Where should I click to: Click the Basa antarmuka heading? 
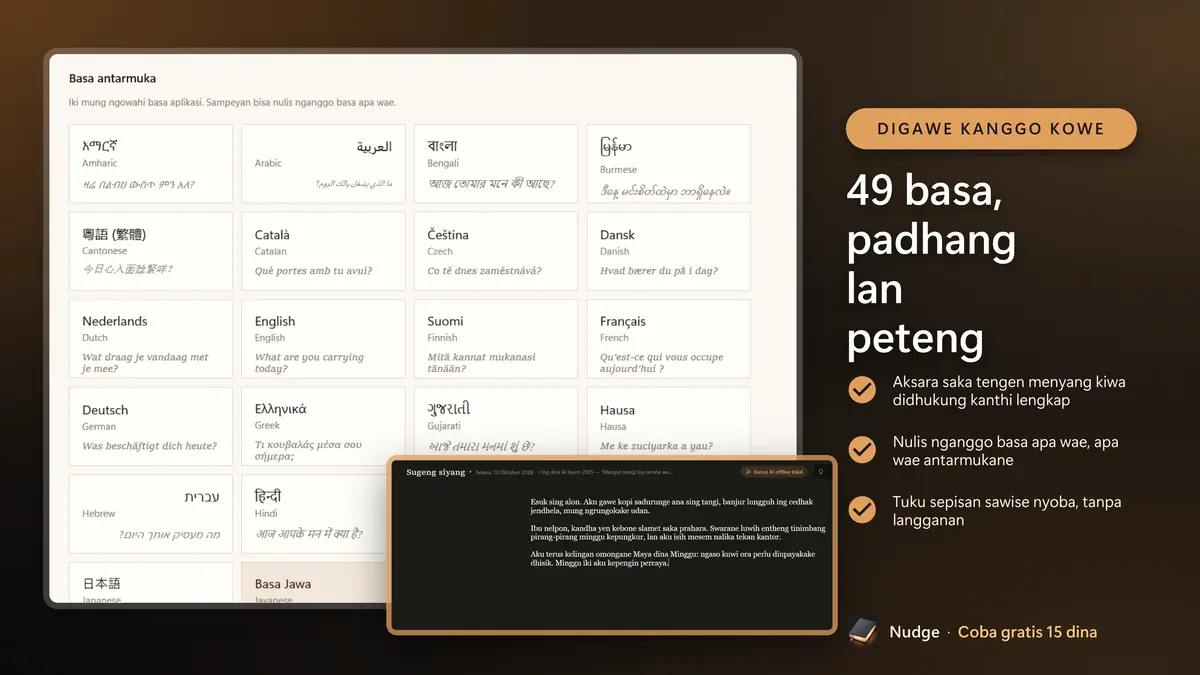point(112,78)
